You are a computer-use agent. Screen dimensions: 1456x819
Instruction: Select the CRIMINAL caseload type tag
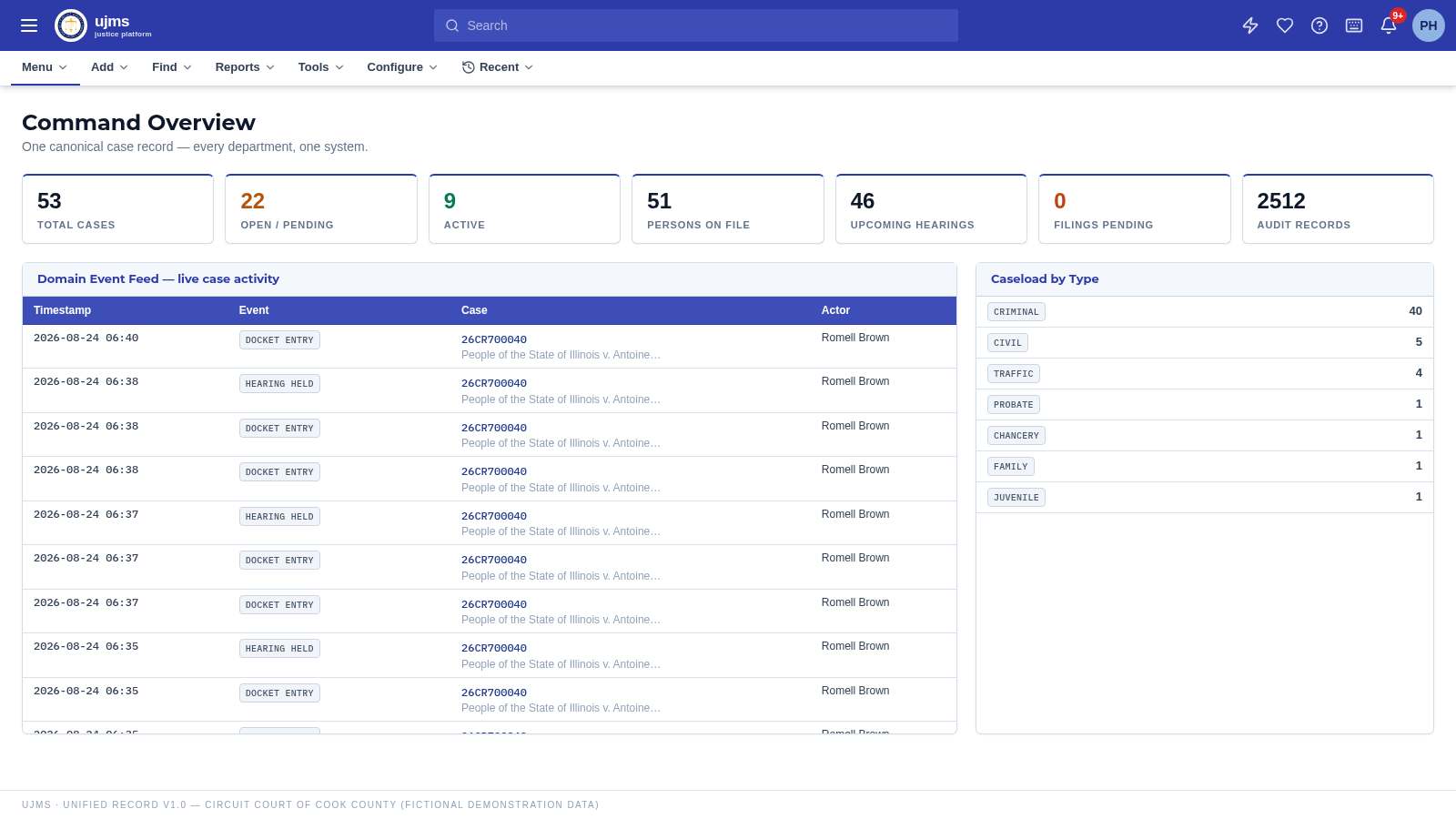[x=1016, y=312]
